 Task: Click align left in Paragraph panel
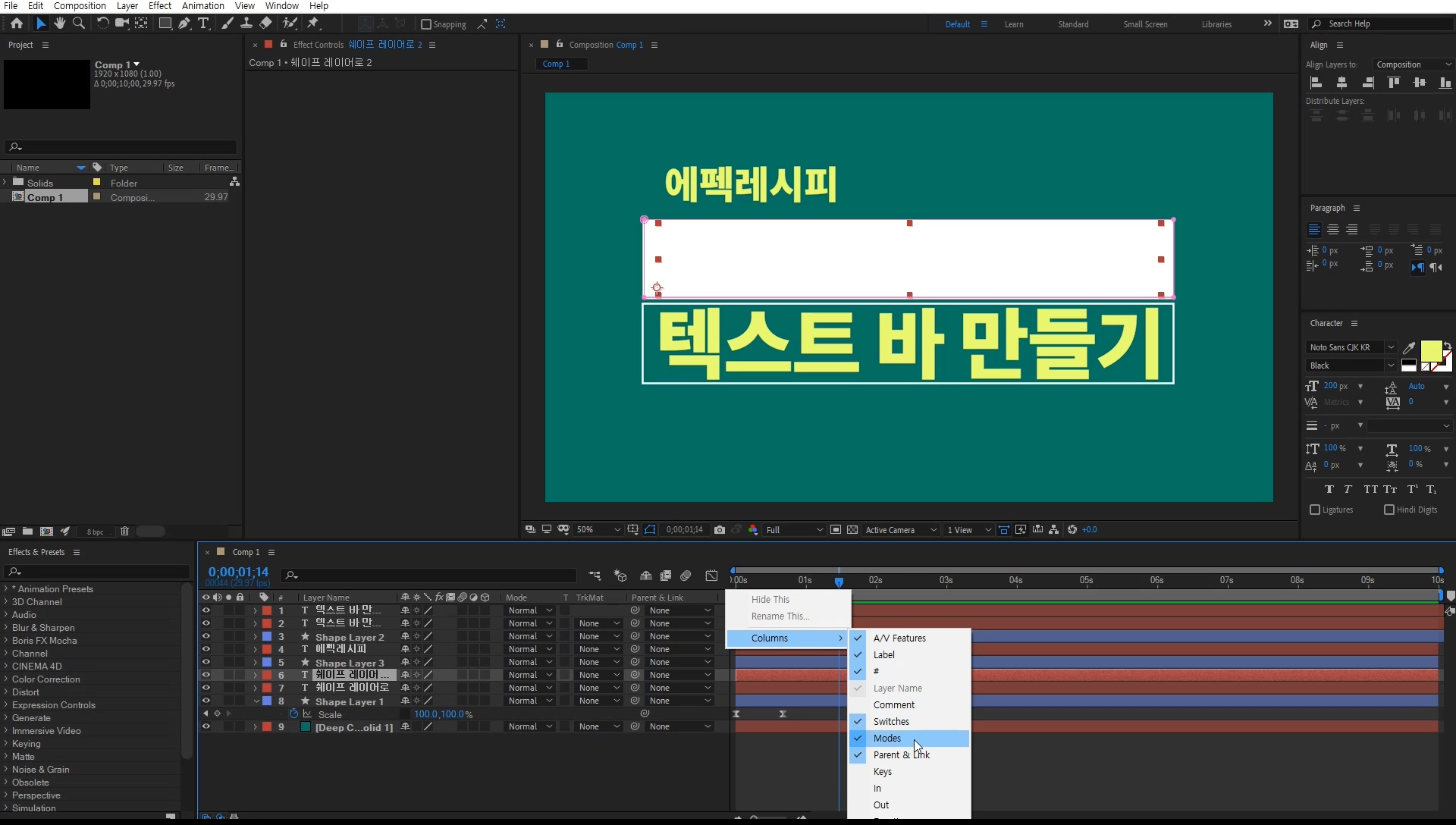[1314, 230]
